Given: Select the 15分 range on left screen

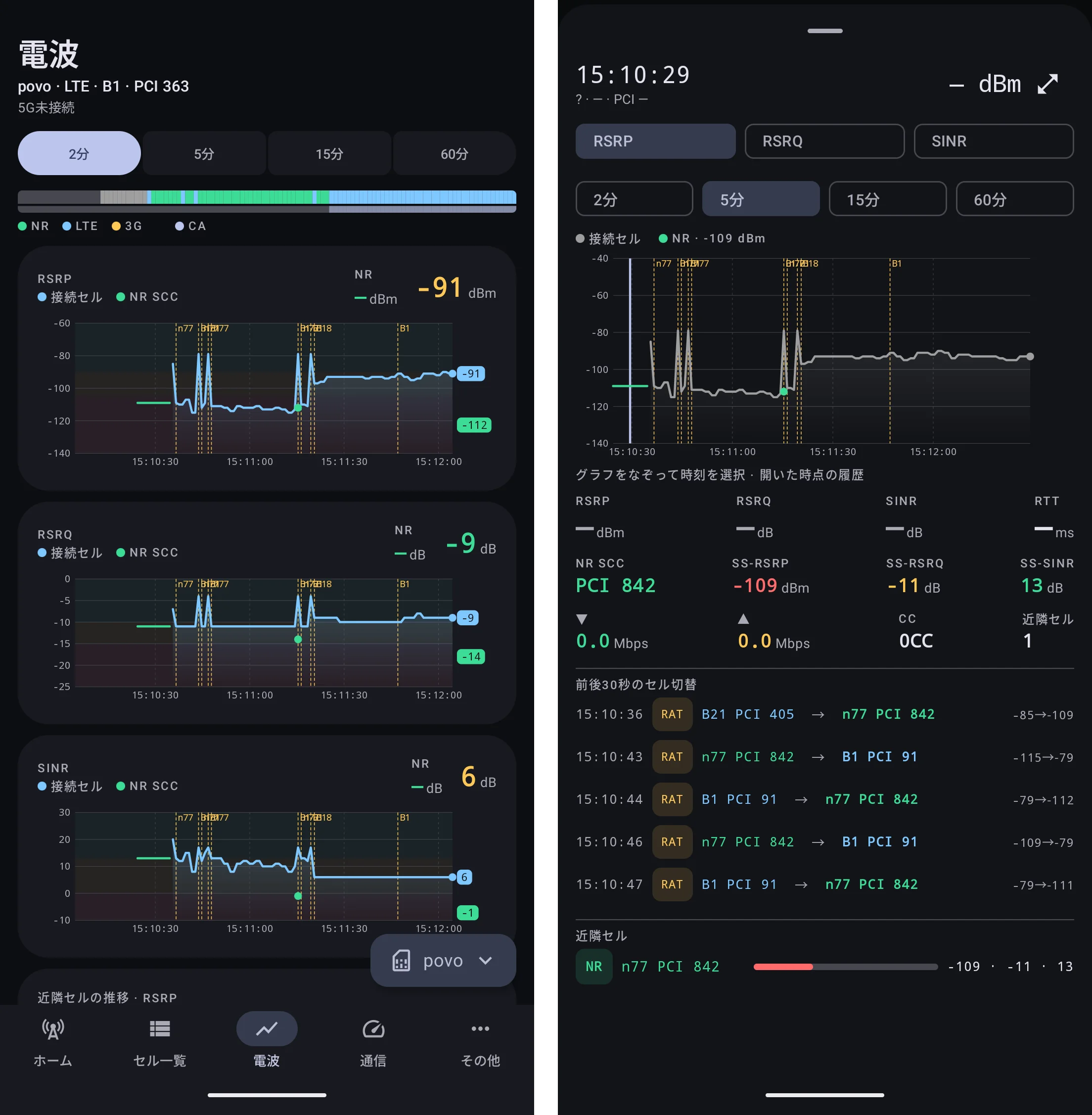Looking at the screenshot, I should 329,153.
